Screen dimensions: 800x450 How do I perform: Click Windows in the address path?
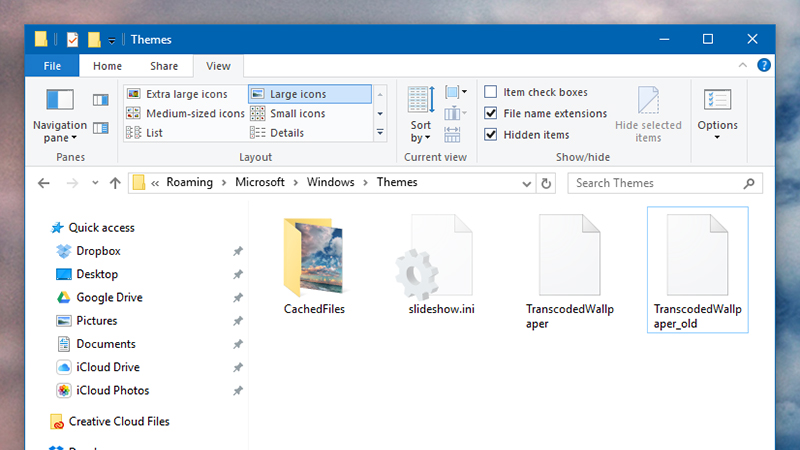click(331, 182)
